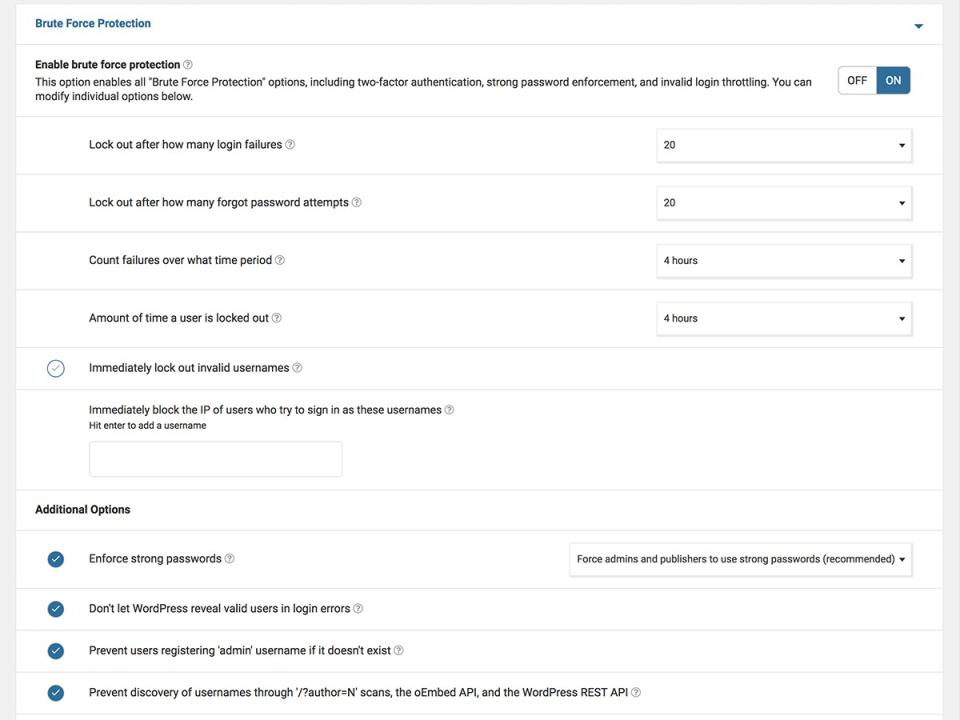Viewport: 960px width, 720px height.
Task: Switch brute force protection to OFF
Action: [857, 81]
